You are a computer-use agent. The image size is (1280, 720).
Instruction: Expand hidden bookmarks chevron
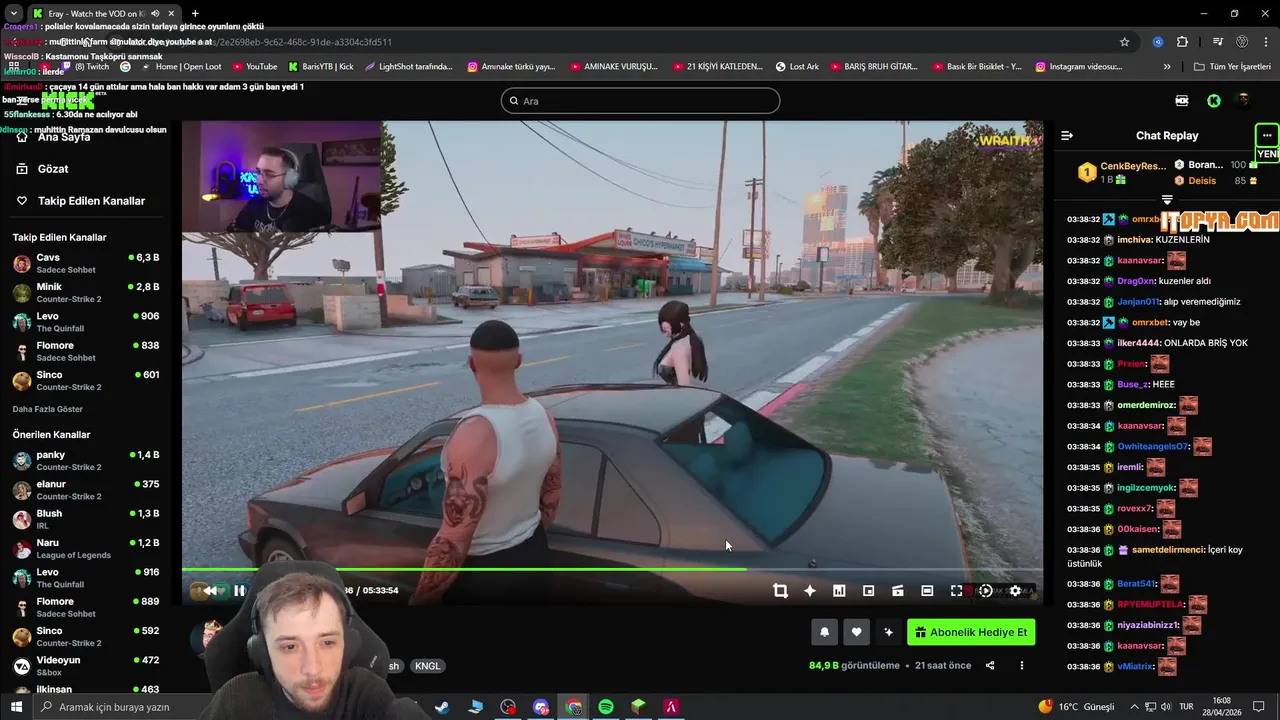click(1167, 67)
